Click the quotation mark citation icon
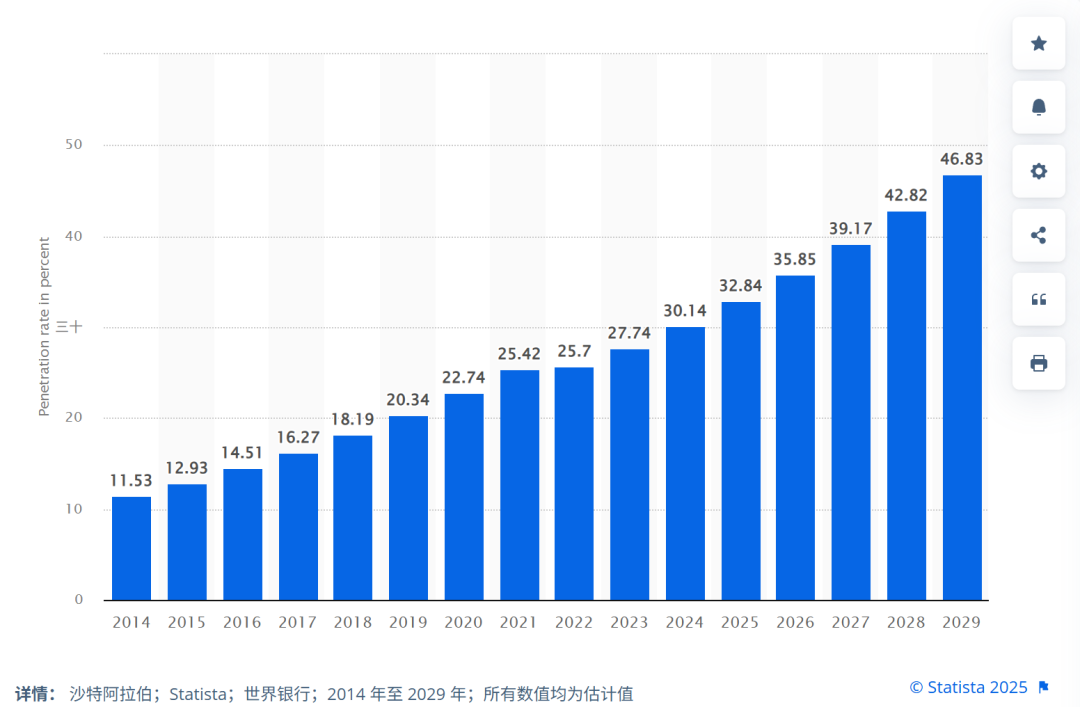Viewport: 1080px width, 707px height. [1038, 299]
